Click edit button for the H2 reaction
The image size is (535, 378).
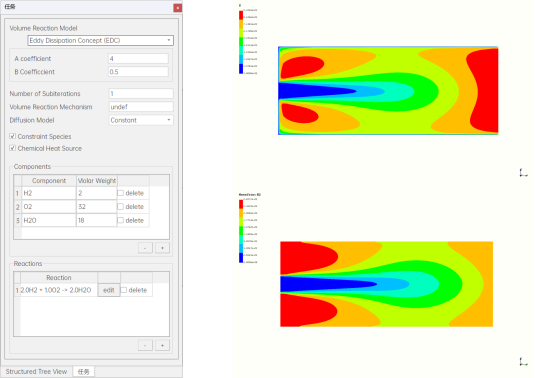pos(109,290)
